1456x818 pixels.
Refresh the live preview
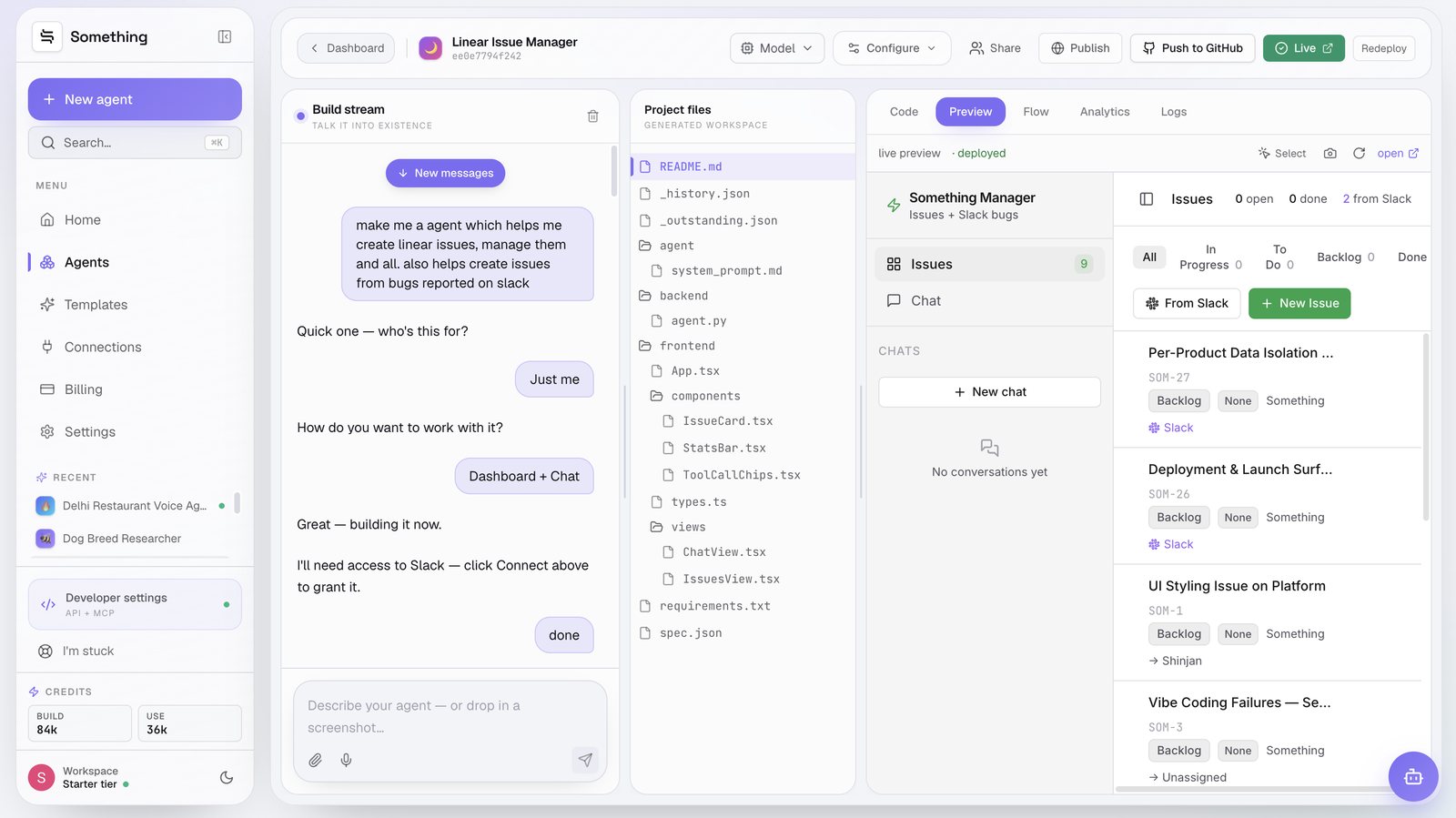[1359, 153]
